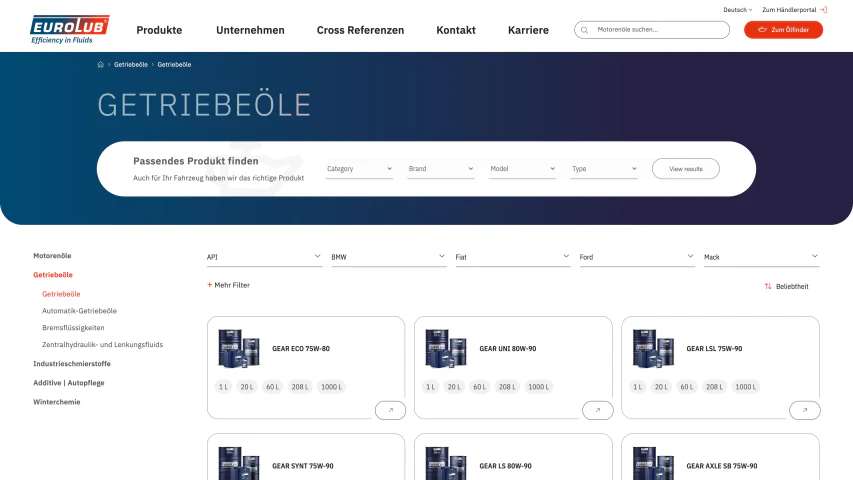The image size is (853, 480).
Task: Click the home icon in breadcrumb
Action: click(101, 64)
